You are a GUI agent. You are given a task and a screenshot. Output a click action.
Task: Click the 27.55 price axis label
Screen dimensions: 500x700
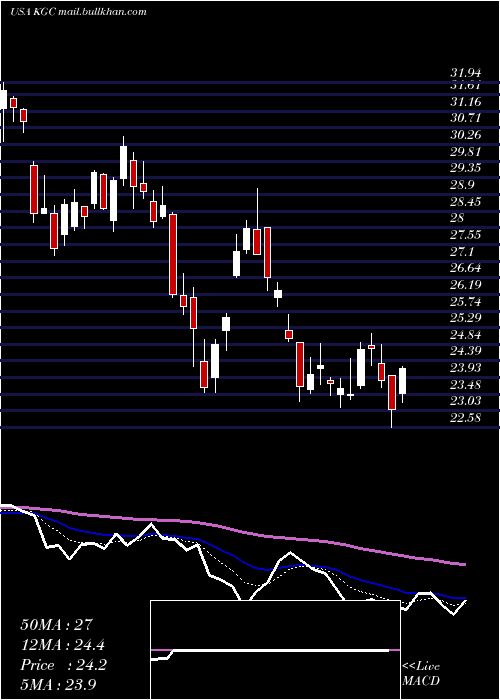pos(466,235)
